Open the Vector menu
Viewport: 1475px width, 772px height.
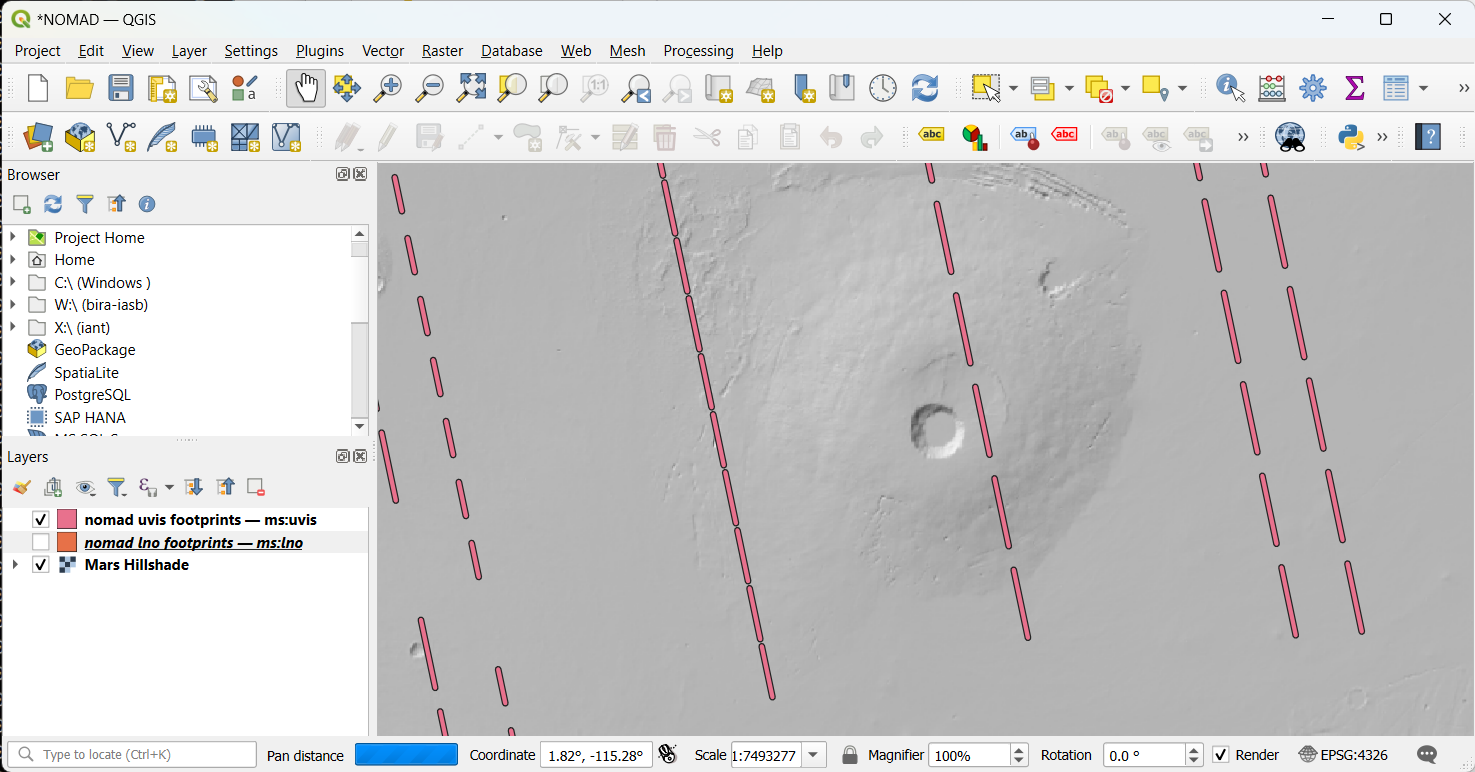(x=383, y=50)
